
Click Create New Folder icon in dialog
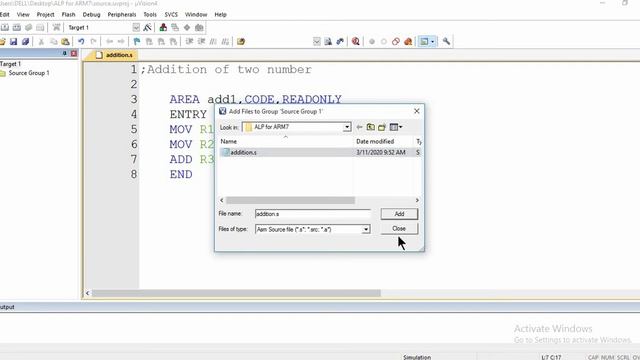(x=382, y=127)
